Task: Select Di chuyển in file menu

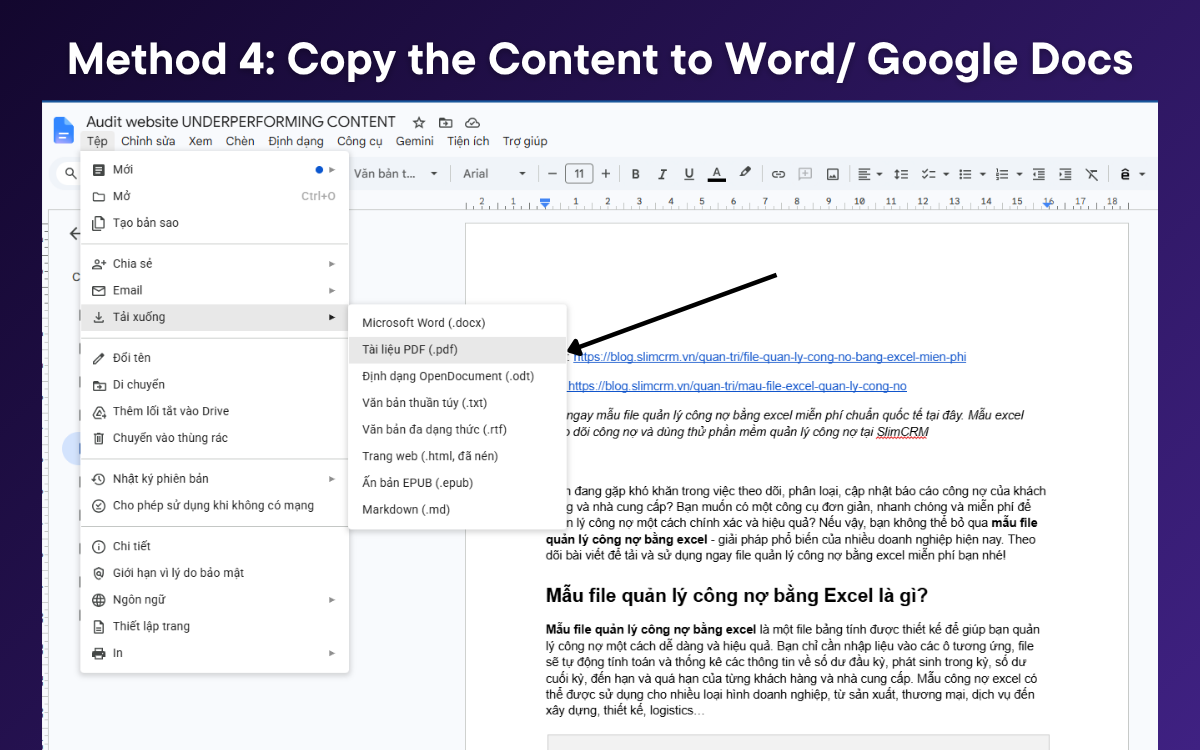Action: pyautogui.click(x=214, y=385)
